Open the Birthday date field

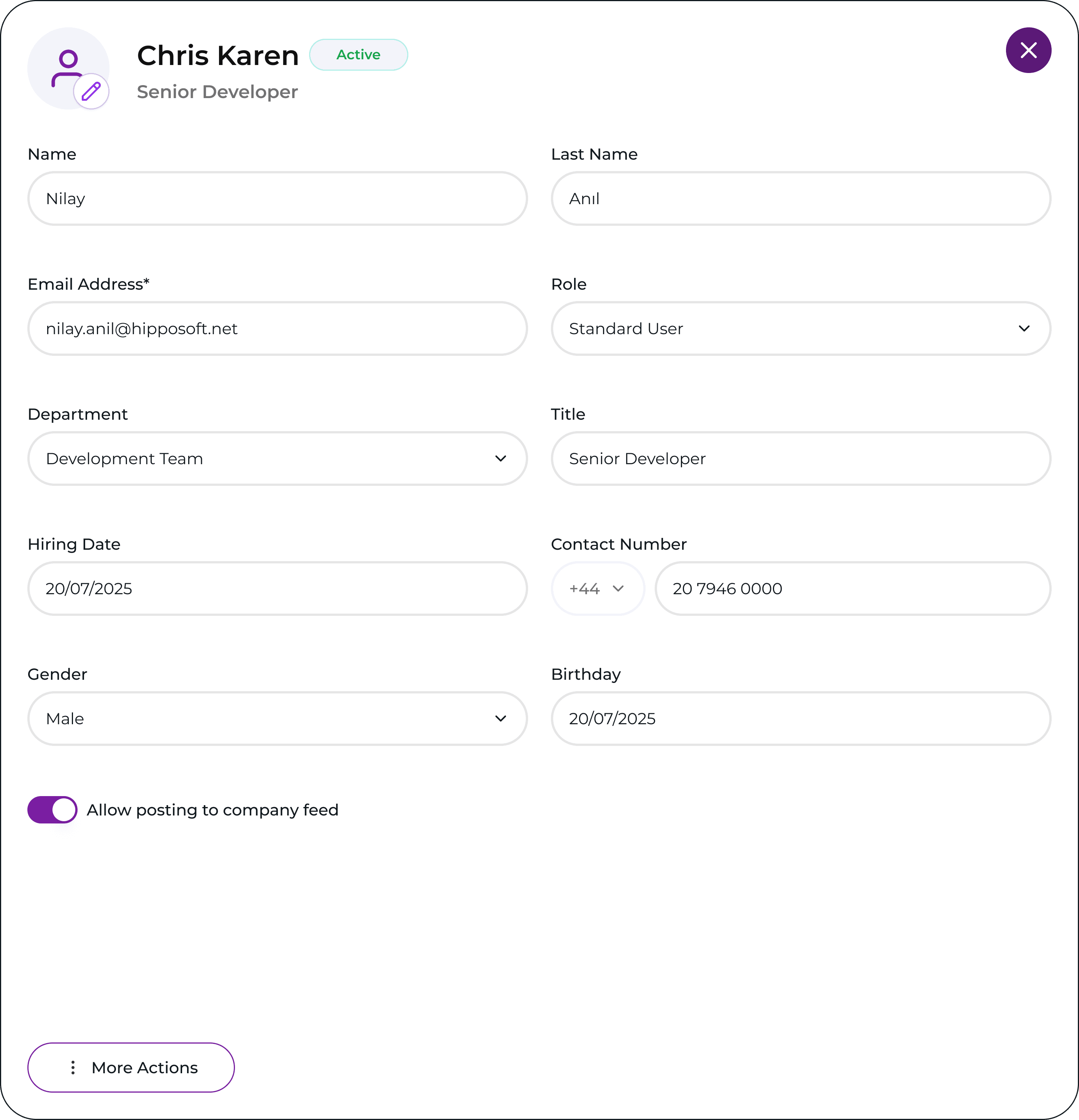coord(800,719)
